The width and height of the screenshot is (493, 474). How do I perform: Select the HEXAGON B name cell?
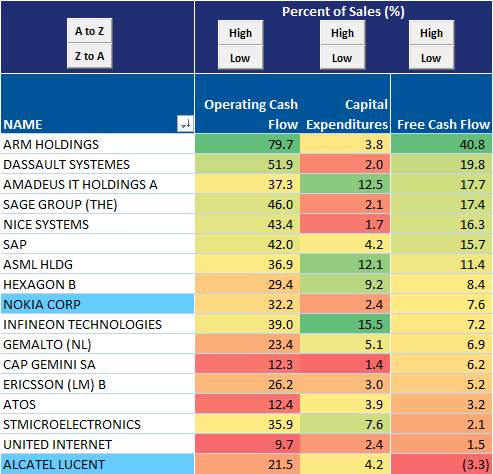(97, 284)
